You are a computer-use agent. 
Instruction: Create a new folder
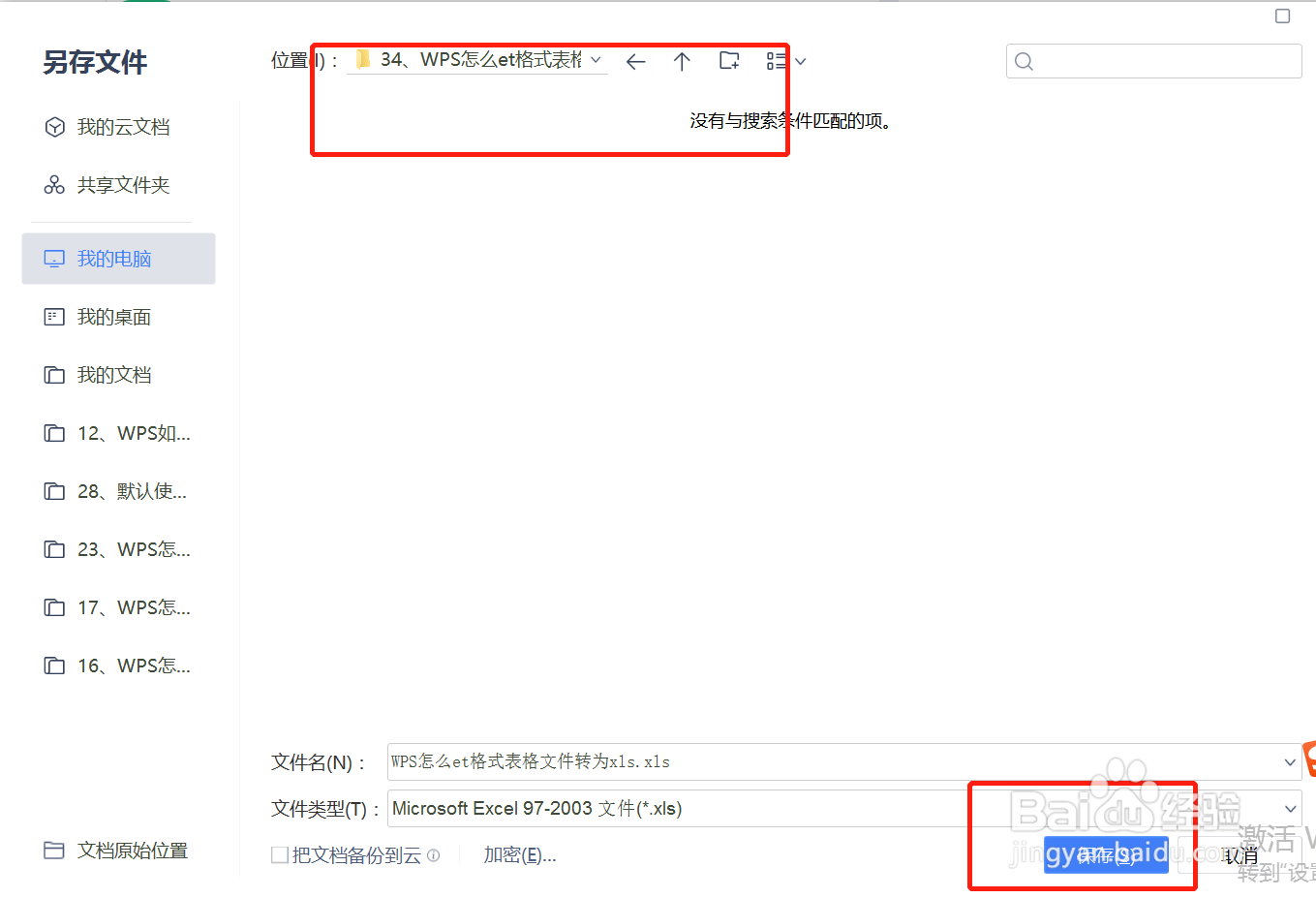point(729,61)
